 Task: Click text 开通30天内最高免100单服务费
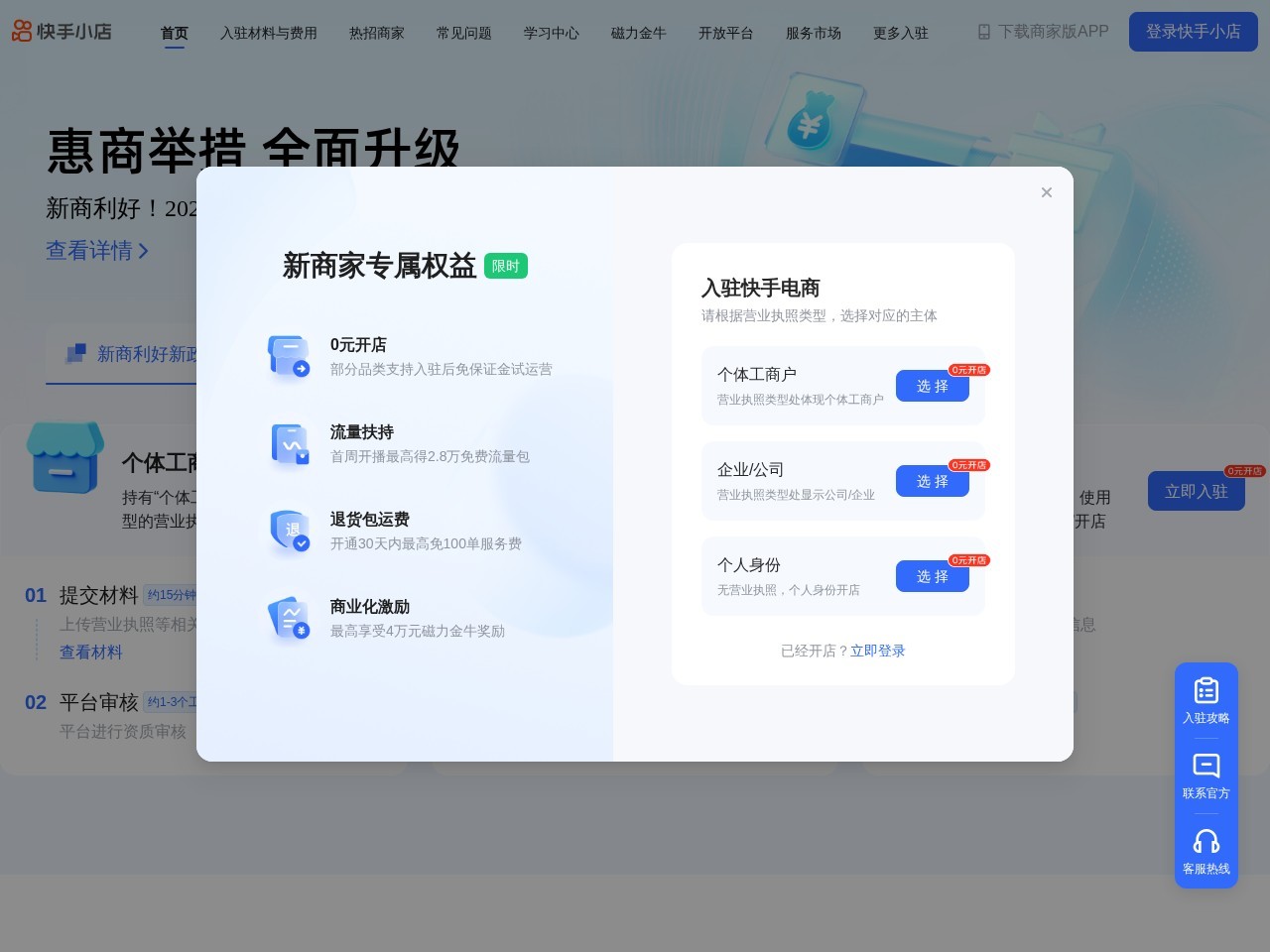pos(426,543)
